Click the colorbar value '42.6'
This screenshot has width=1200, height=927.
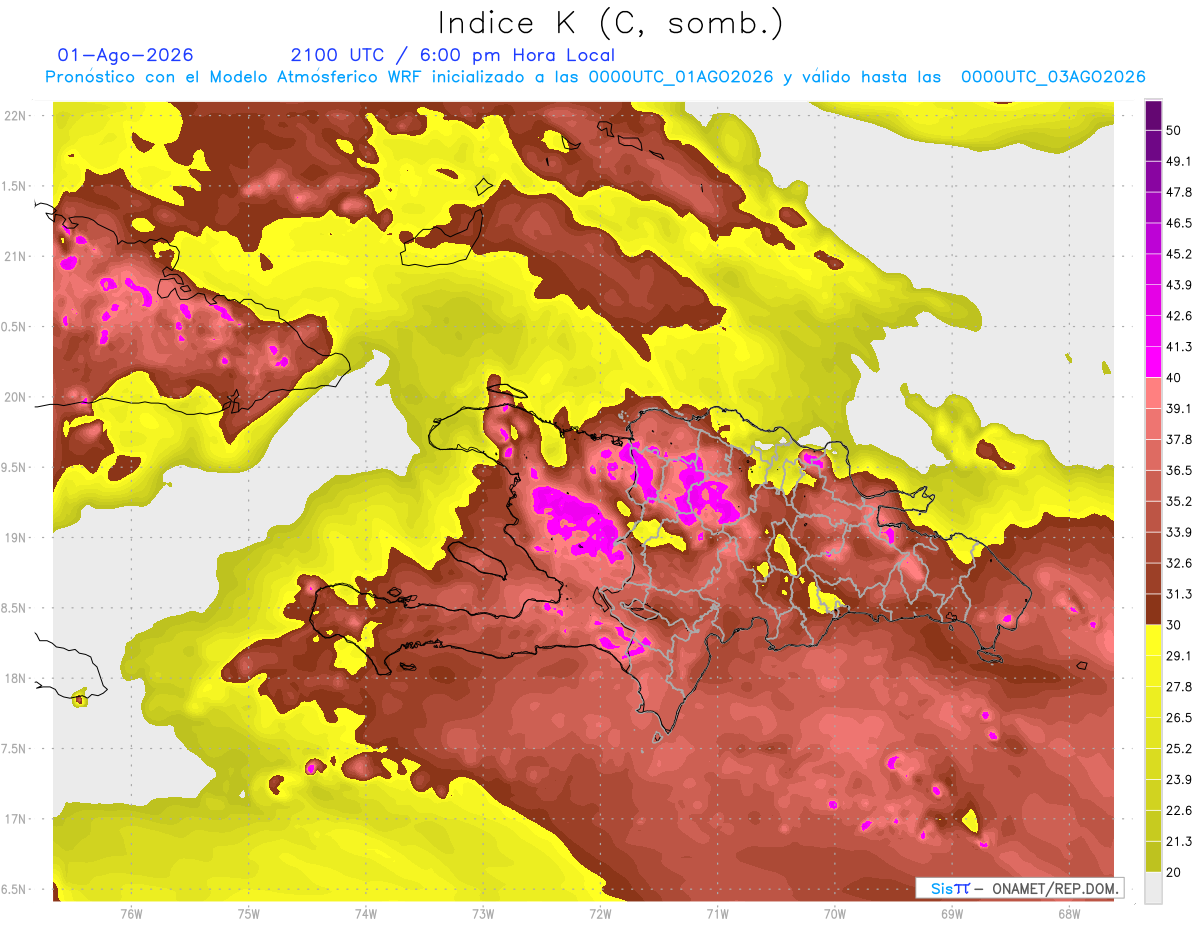1178,316
